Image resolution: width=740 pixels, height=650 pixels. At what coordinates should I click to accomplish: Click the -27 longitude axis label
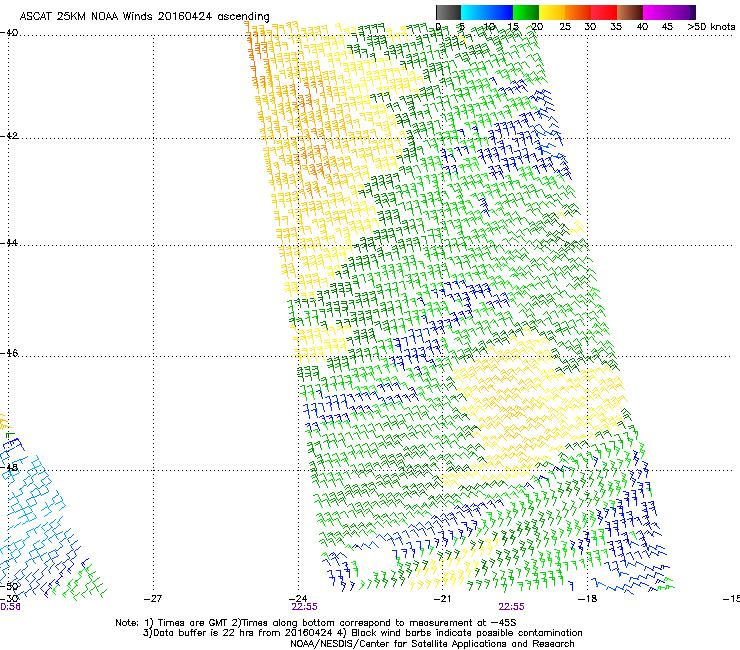(152, 599)
